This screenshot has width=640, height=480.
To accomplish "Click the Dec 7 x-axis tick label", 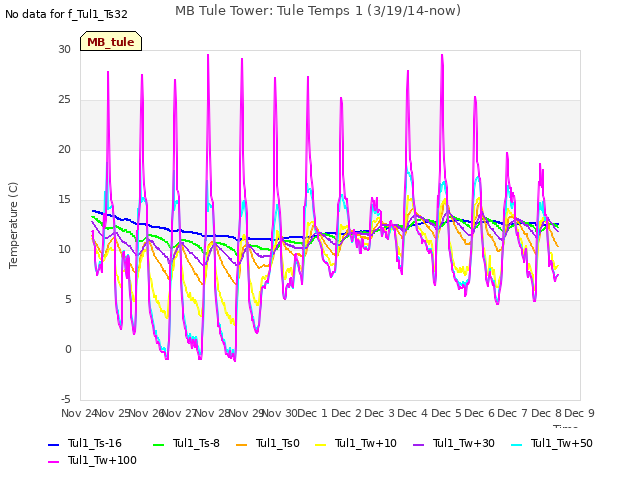I will tap(512, 413).
